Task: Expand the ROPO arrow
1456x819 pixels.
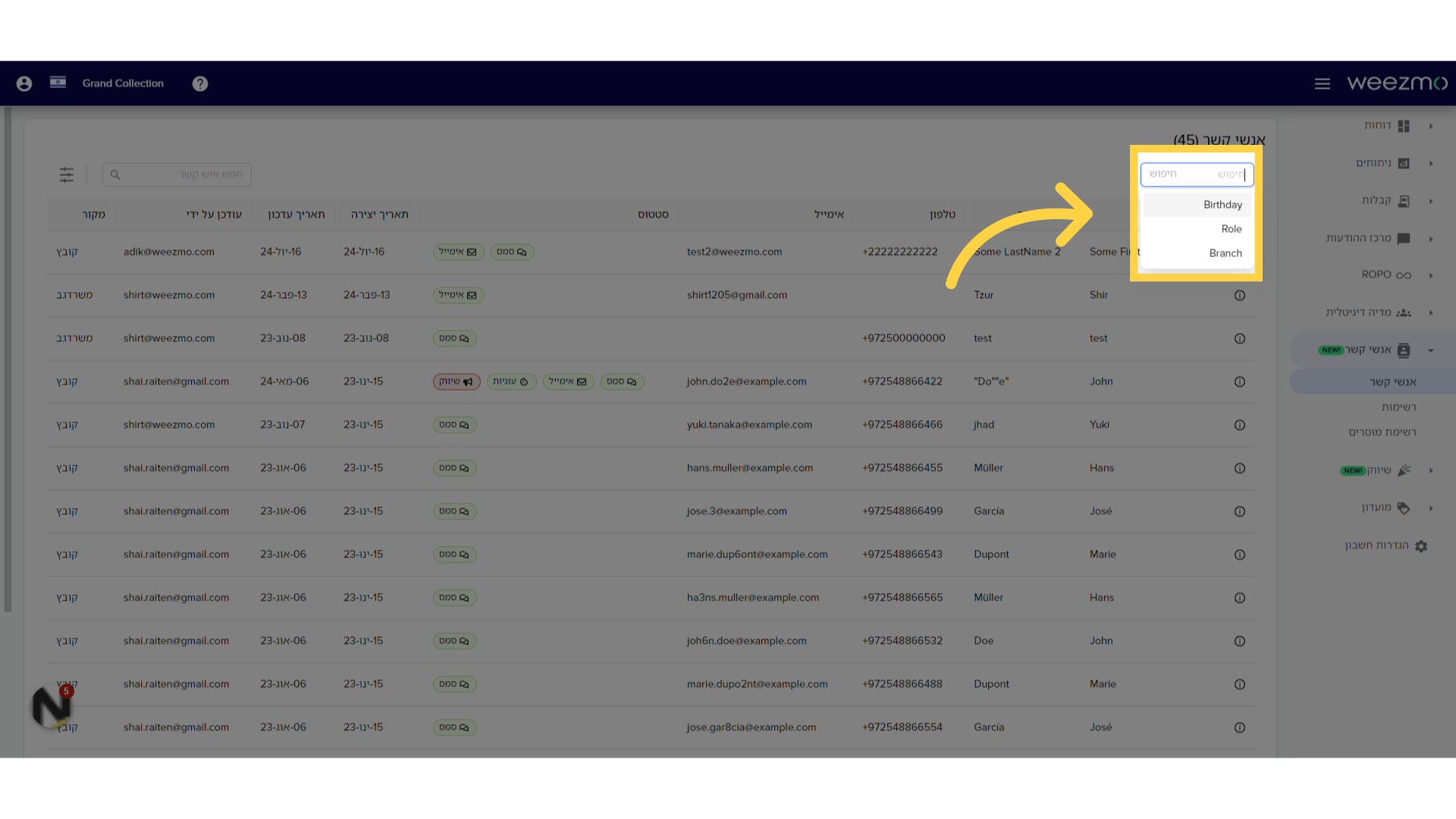Action: point(1431,275)
